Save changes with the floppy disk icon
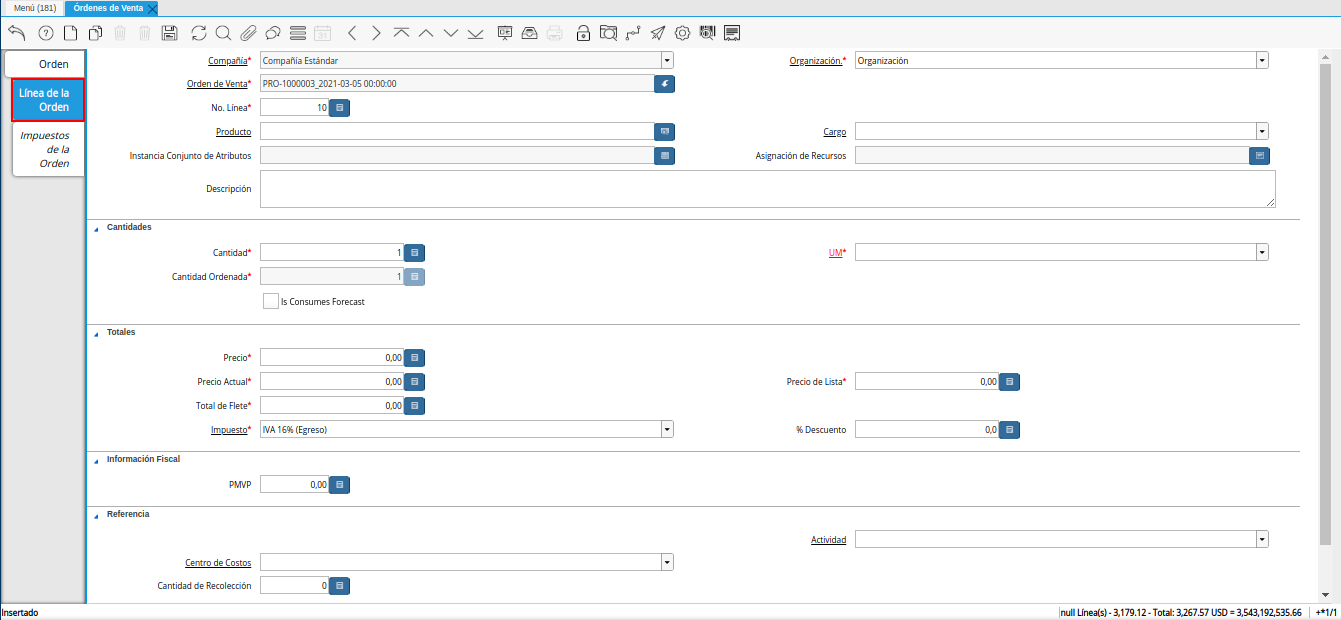 pos(169,33)
